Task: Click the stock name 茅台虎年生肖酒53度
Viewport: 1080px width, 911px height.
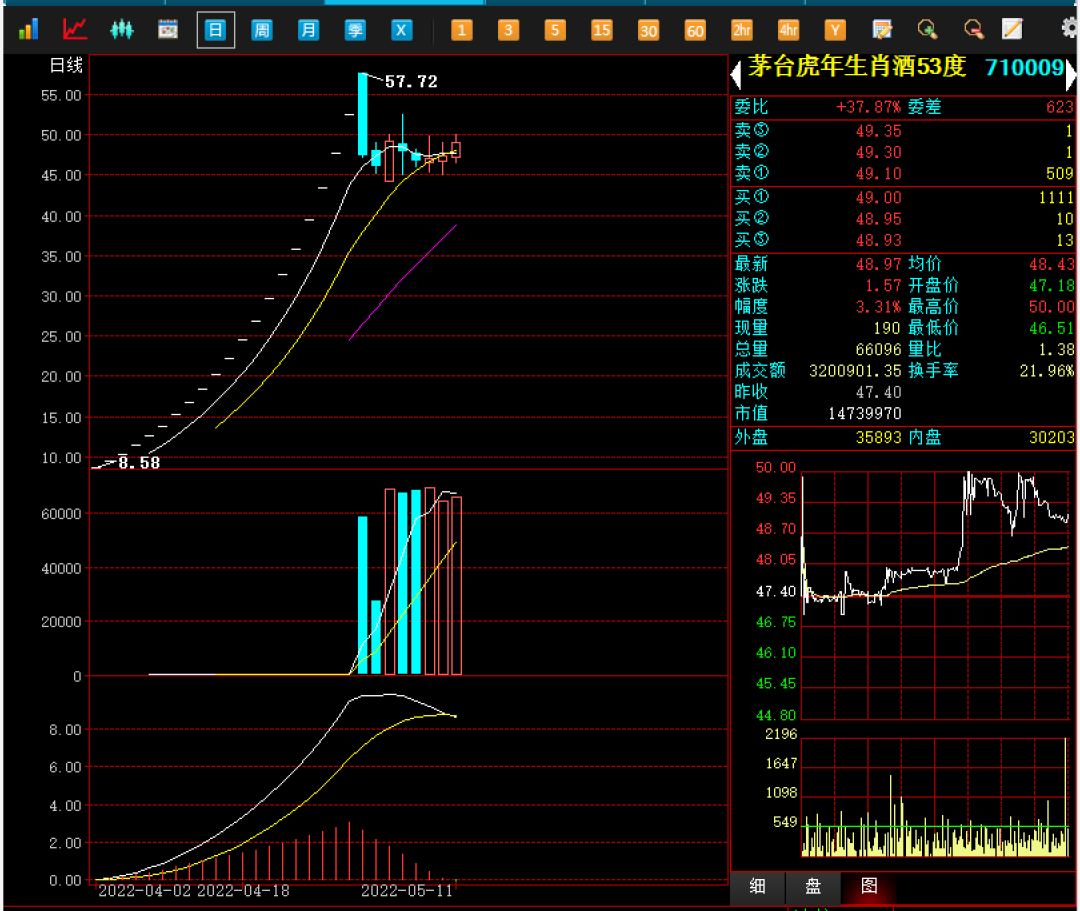Action: [x=857, y=66]
